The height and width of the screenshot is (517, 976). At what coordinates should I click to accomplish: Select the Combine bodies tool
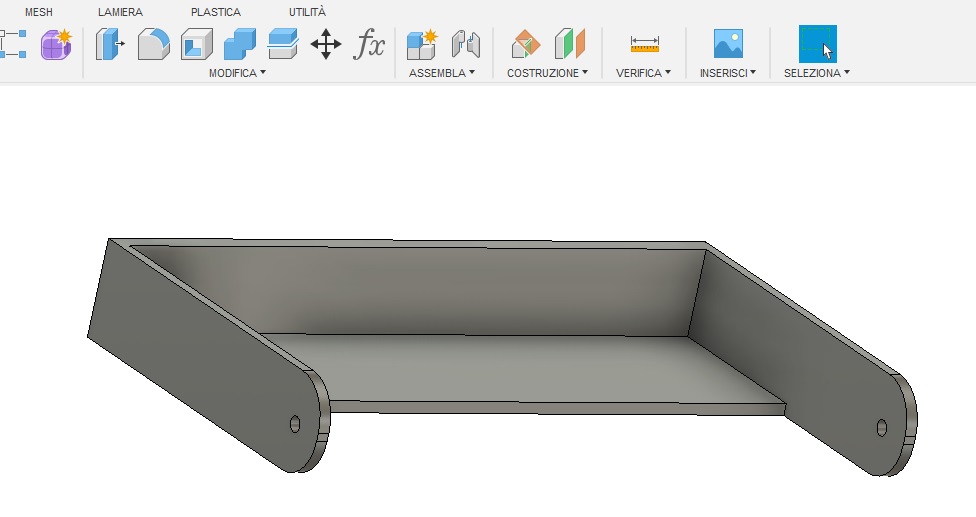[x=240, y=44]
